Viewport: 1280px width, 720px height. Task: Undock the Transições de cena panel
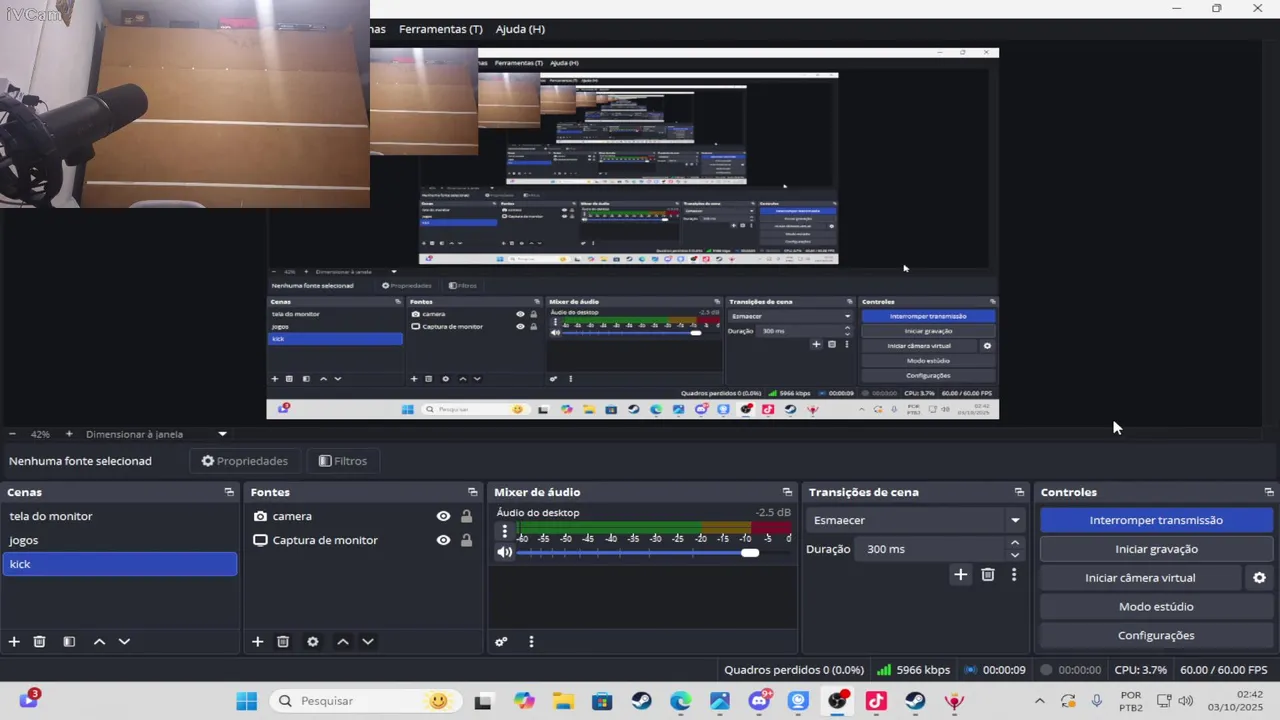(1019, 492)
